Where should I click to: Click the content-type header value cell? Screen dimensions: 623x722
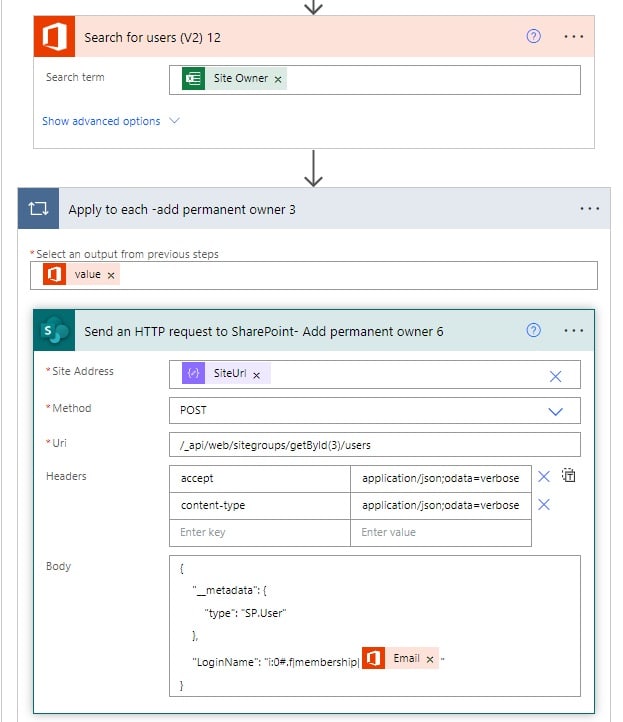coord(441,506)
